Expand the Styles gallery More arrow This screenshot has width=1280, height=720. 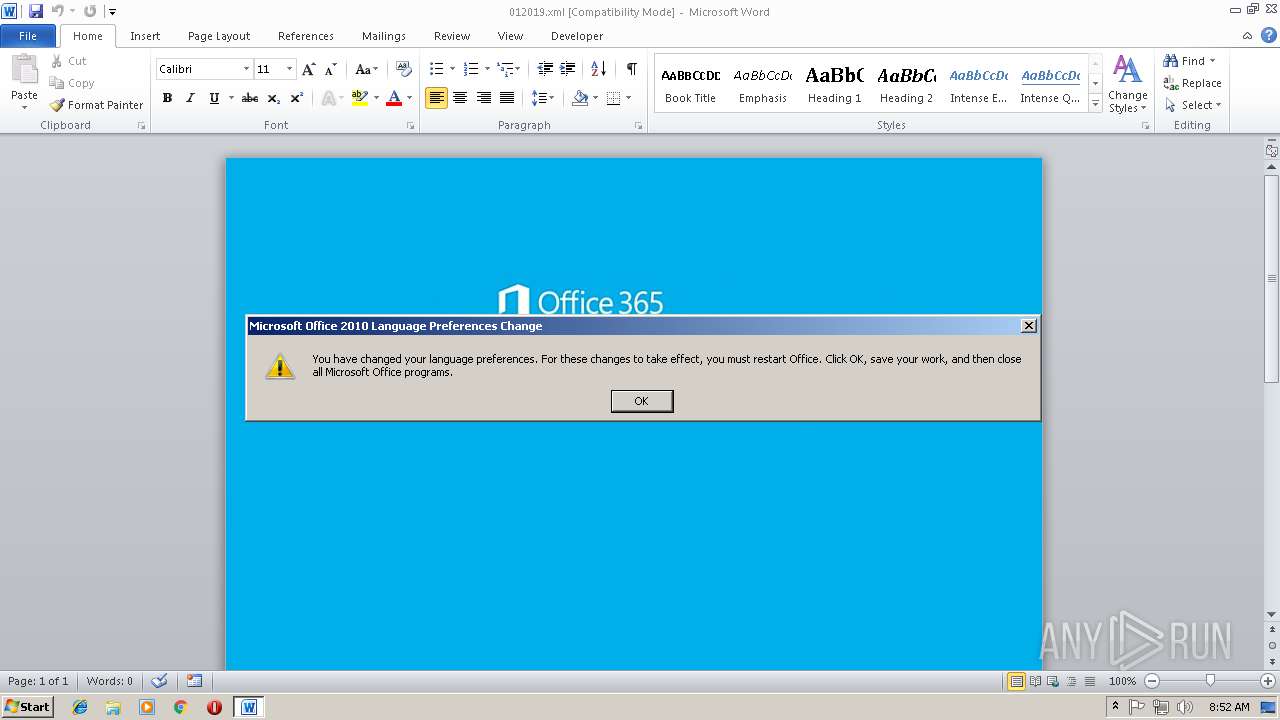[1095, 103]
